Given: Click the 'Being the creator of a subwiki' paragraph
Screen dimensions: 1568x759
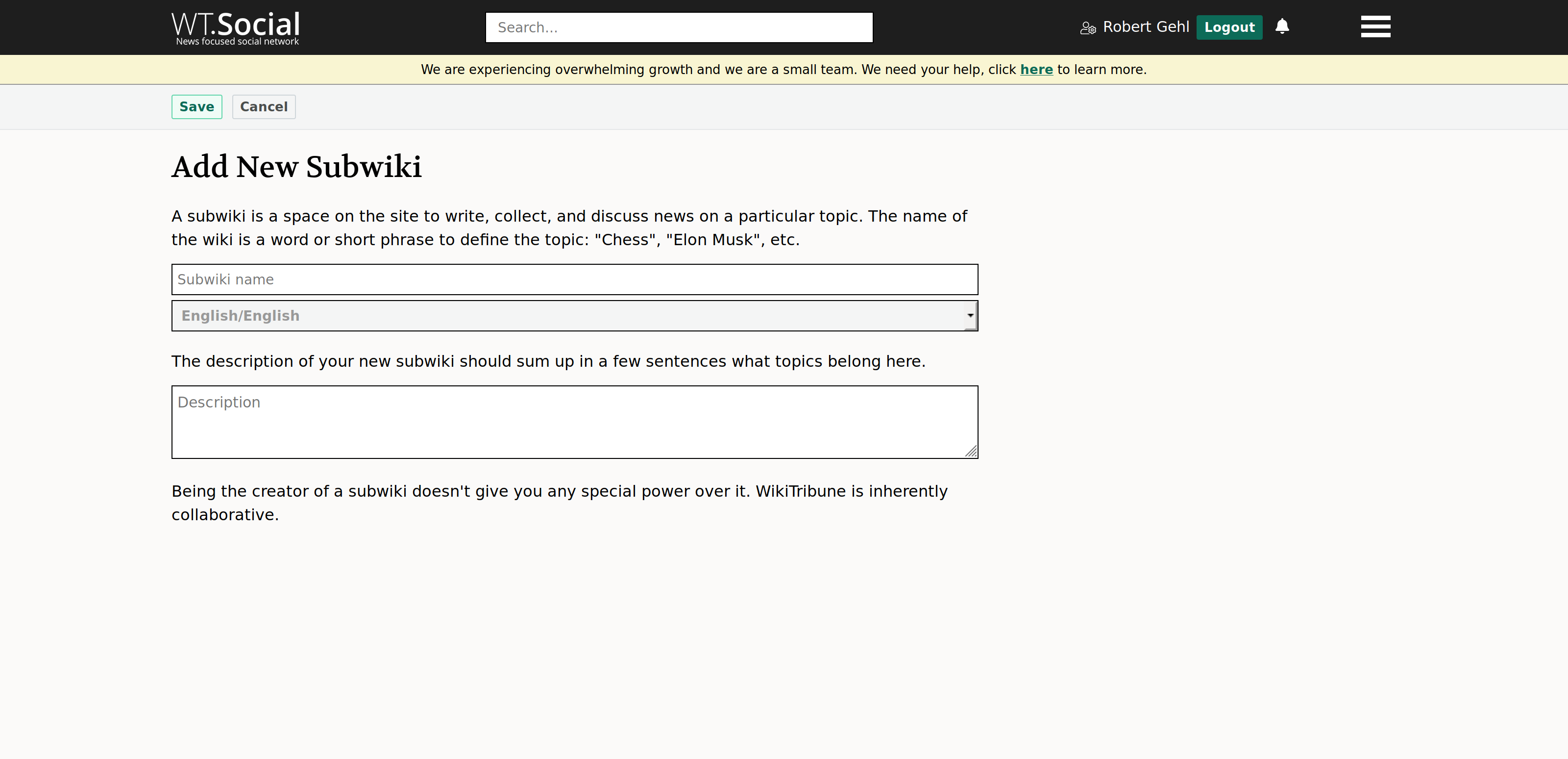Looking at the screenshot, I should (560, 503).
